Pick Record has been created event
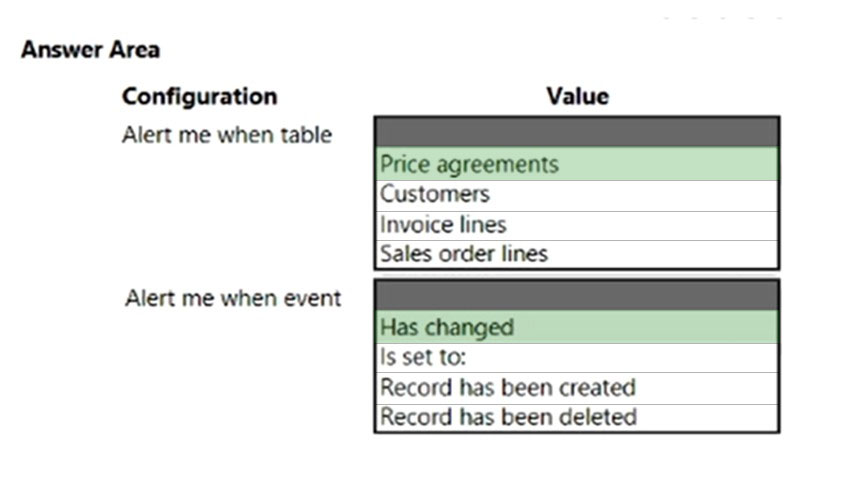The image size is (844, 503). click(x=576, y=388)
